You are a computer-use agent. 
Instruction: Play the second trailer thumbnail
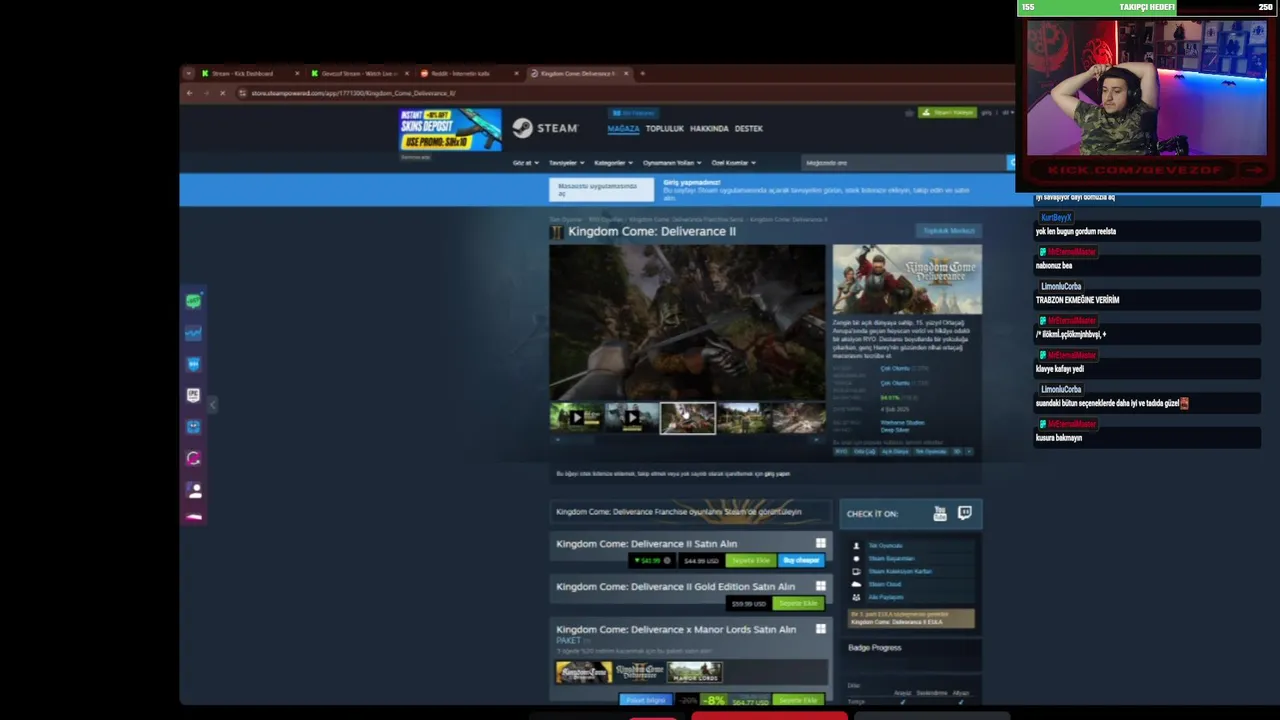click(x=632, y=418)
